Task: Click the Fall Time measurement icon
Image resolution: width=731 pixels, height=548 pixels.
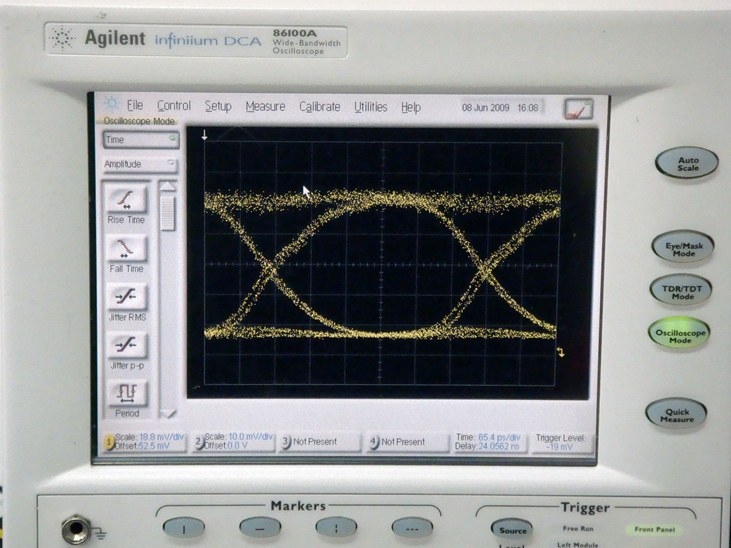Action: click(126, 248)
